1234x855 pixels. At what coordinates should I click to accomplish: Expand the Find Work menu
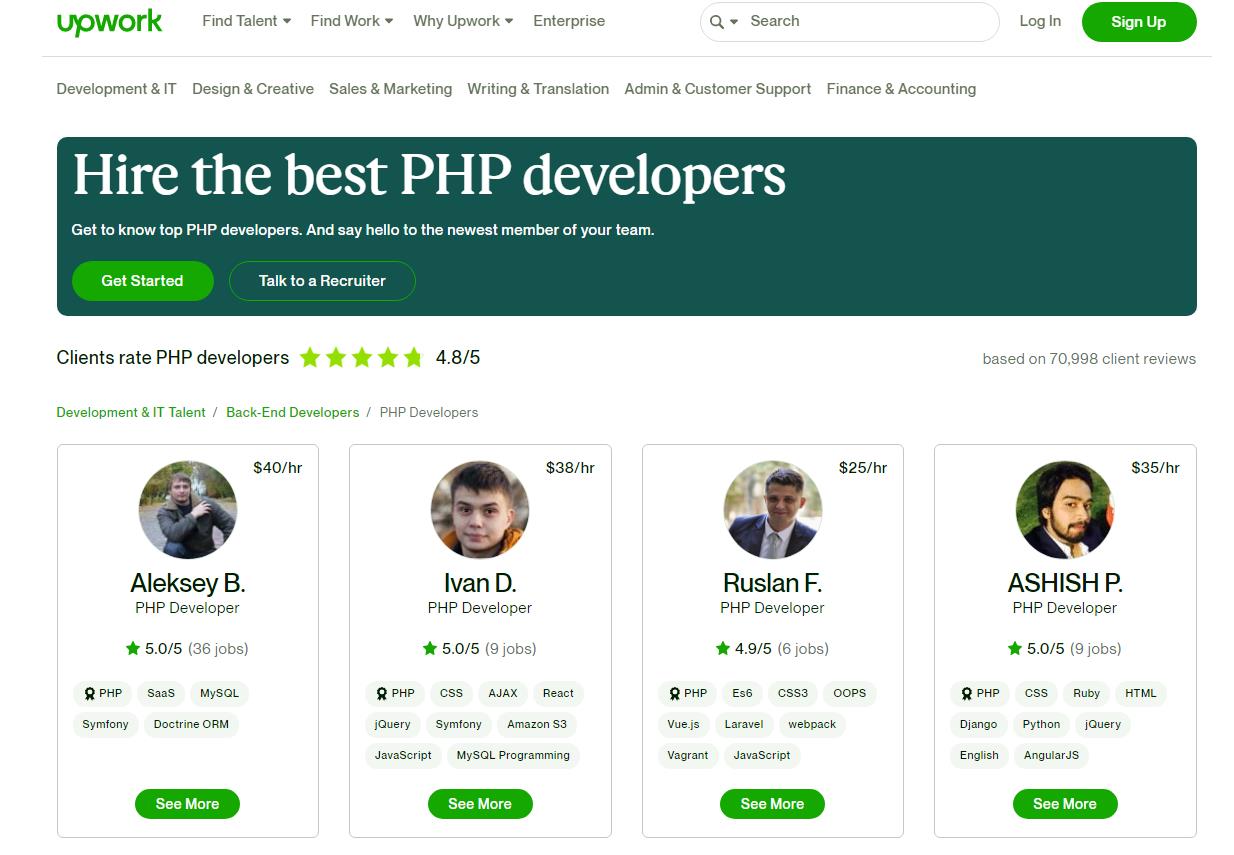click(x=352, y=21)
